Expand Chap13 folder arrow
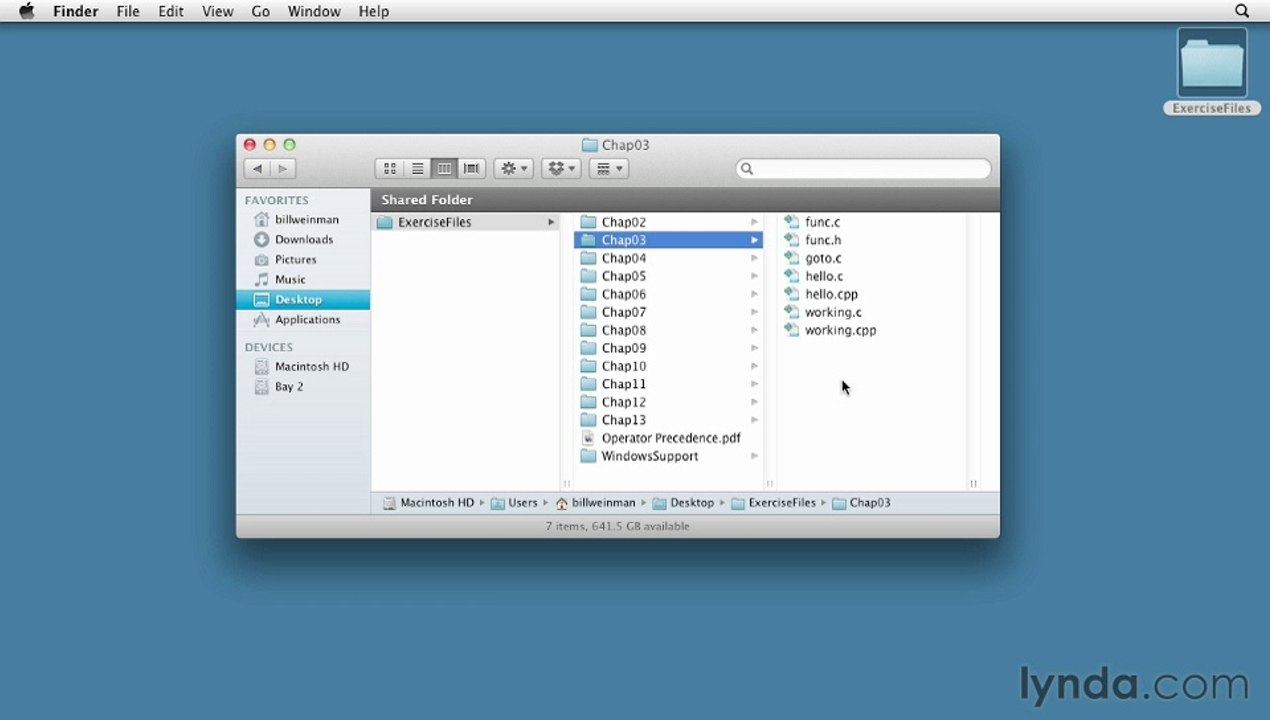Image resolution: width=1270 pixels, height=720 pixels. pos(754,420)
